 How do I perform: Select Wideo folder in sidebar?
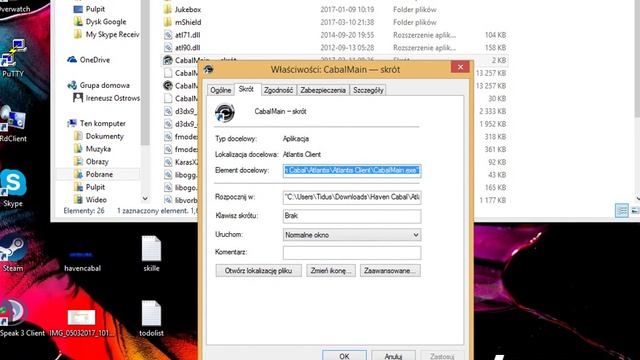[x=90, y=200]
